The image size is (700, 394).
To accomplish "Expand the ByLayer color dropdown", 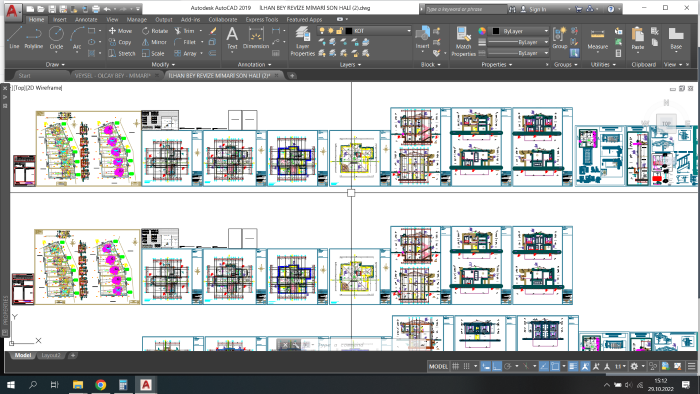I will coord(521,31).
